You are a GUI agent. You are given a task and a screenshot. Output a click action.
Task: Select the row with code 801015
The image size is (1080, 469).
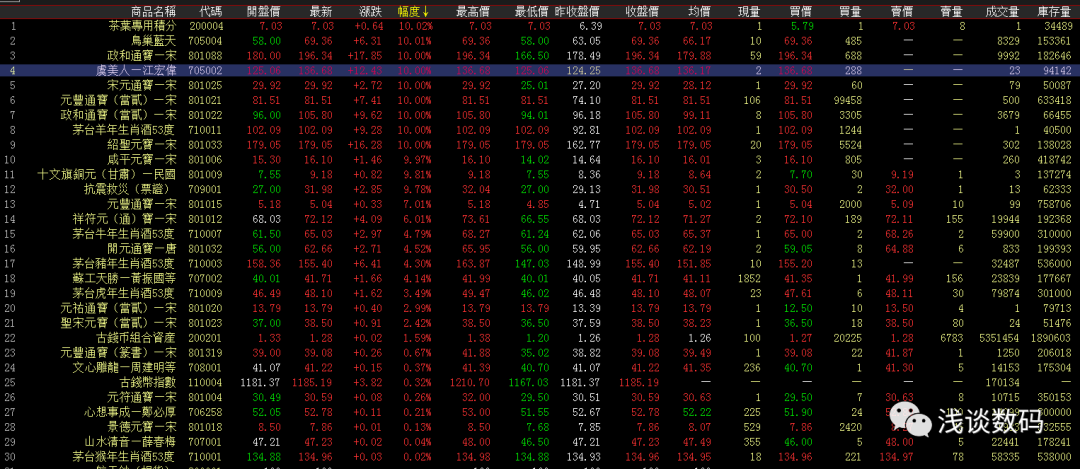[x=540, y=203]
